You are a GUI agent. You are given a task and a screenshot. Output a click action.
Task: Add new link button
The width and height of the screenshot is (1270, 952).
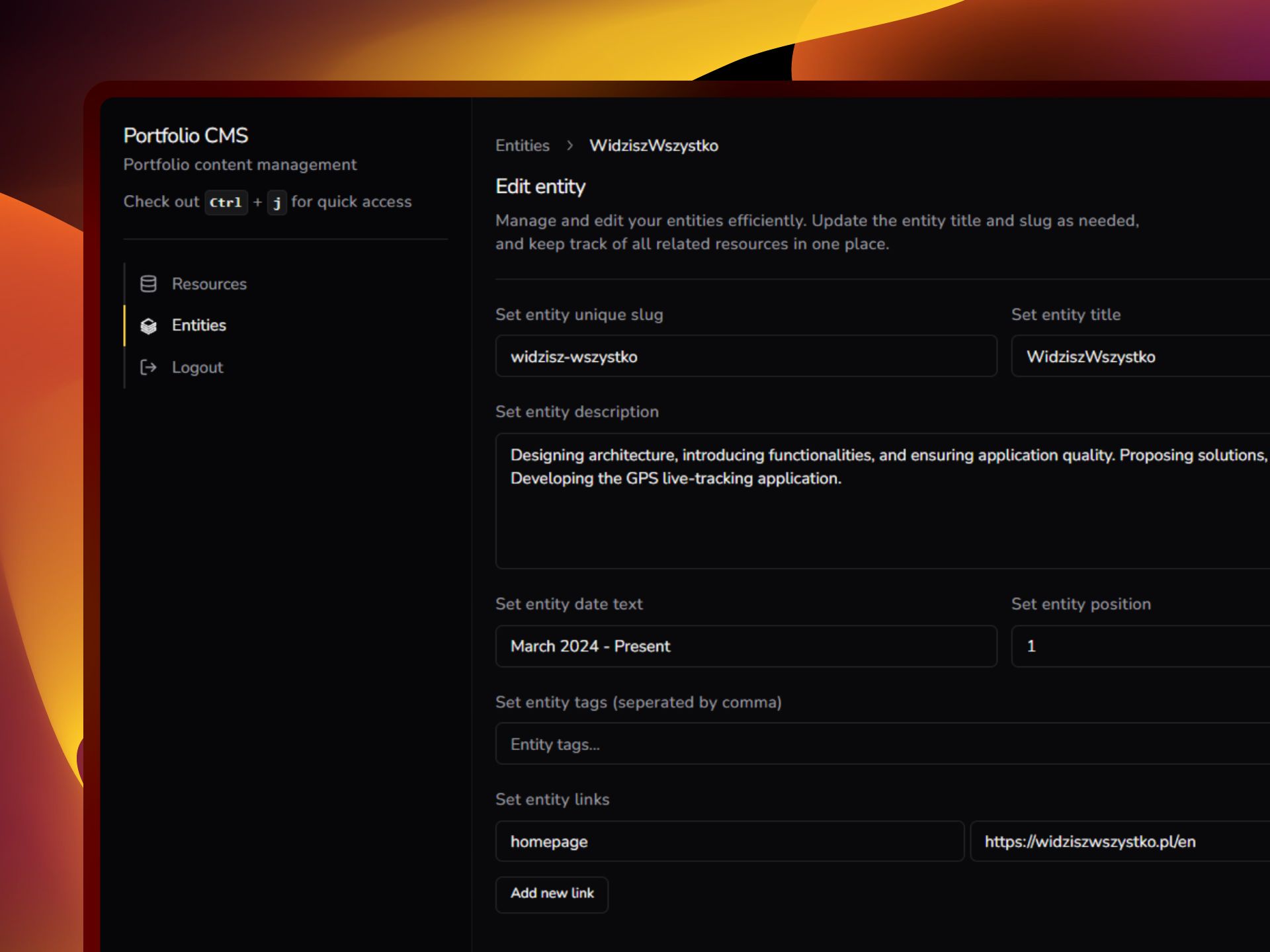[552, 894]
